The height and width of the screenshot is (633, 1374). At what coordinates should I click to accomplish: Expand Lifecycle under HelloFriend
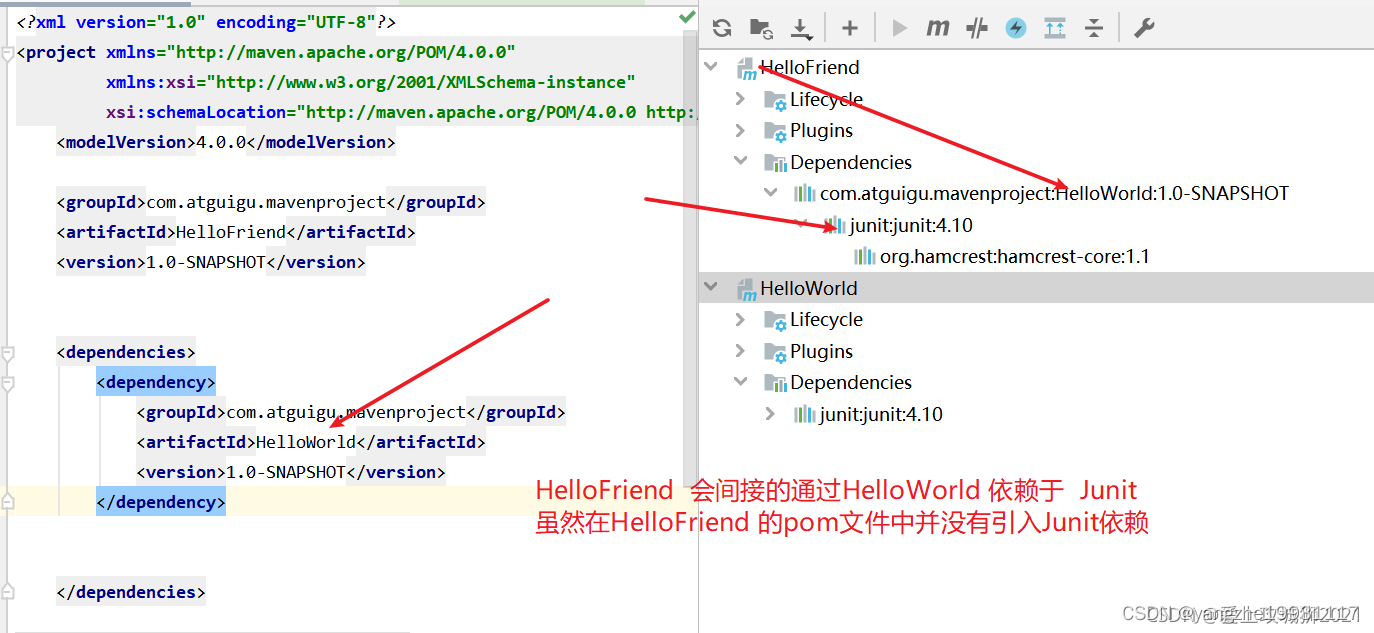coord(740,99)
